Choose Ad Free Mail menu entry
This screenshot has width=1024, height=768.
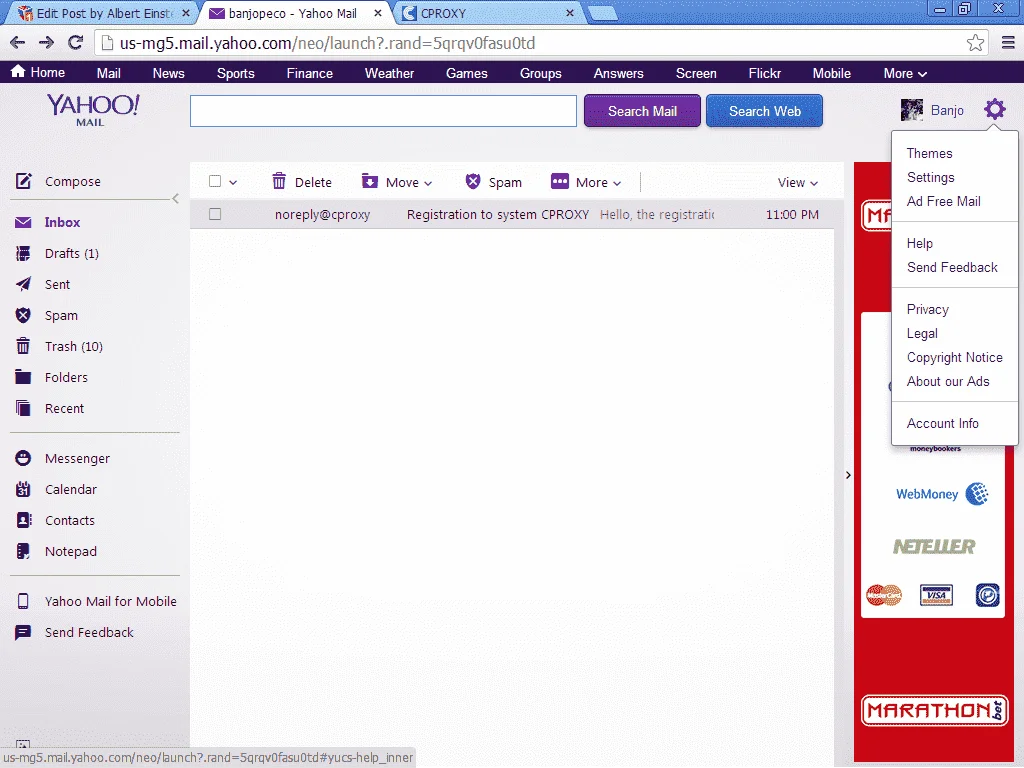pos(944,202)
